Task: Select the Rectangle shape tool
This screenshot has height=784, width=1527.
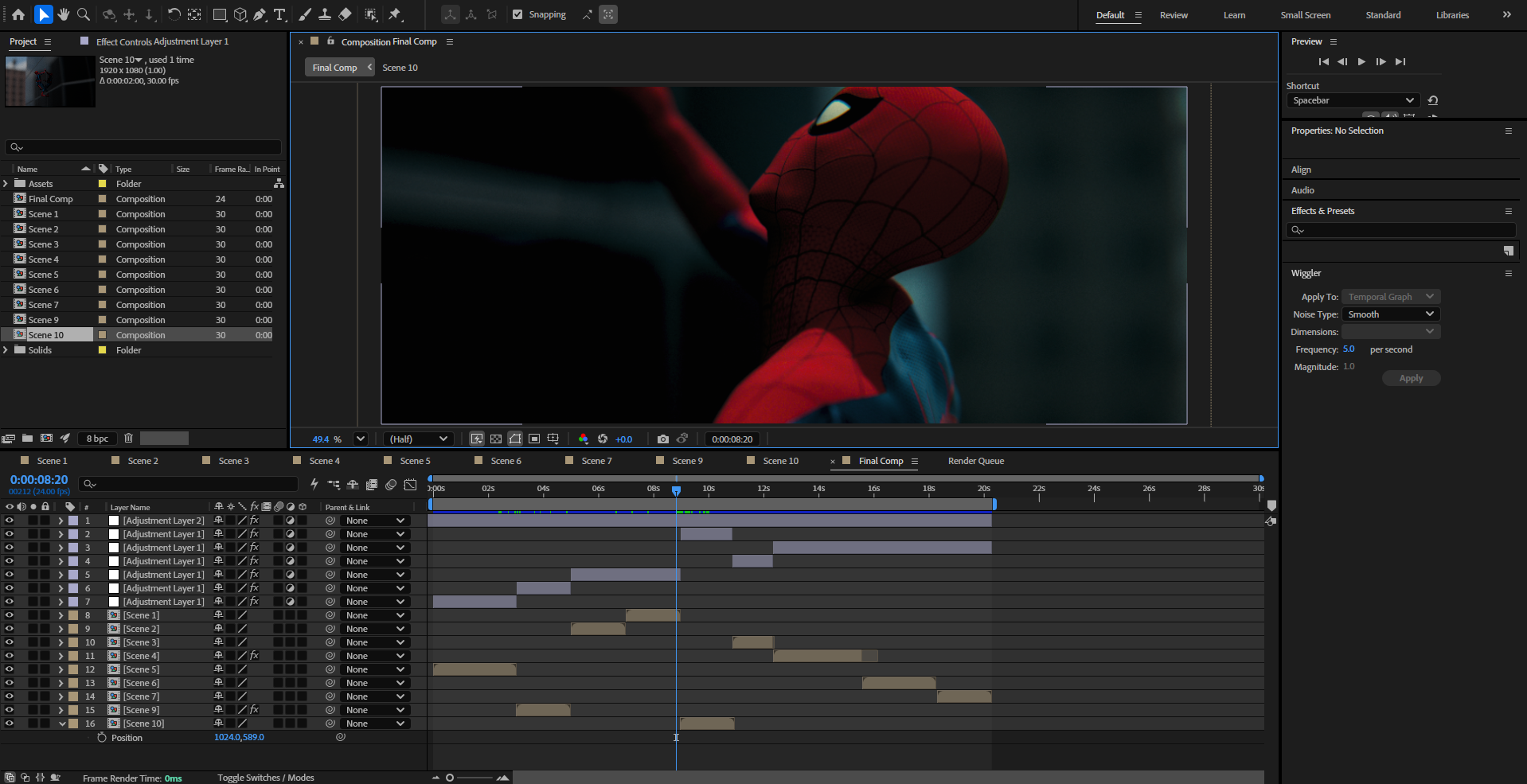Action: tap(220, 14)
